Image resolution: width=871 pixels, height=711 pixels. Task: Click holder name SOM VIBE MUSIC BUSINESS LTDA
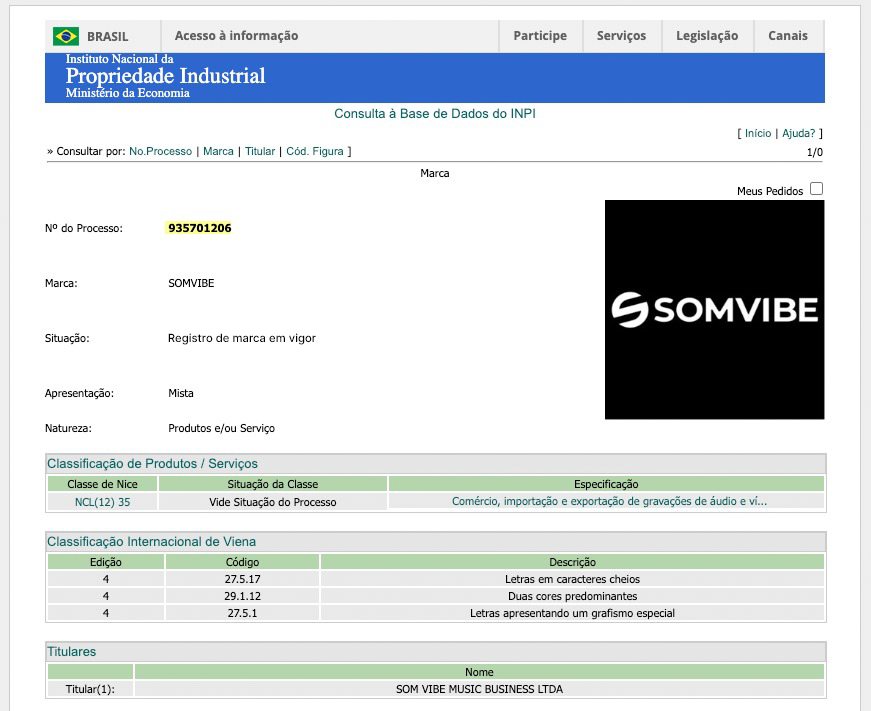coord(479,689)
